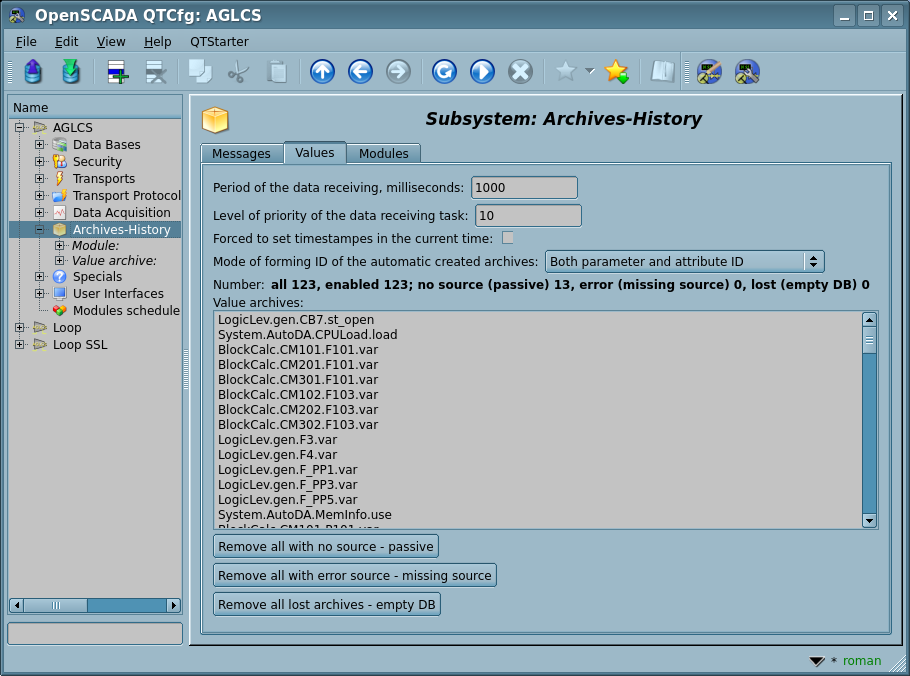Expand the Data Bases tree node
The height and width of the screenshot is (676, 910).
click(39, 144)
